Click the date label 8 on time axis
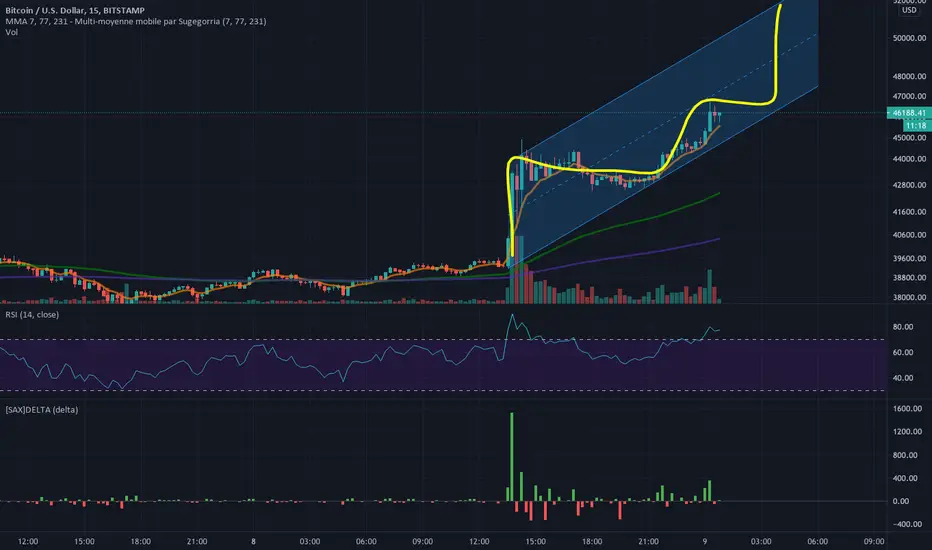 [253, 542]
